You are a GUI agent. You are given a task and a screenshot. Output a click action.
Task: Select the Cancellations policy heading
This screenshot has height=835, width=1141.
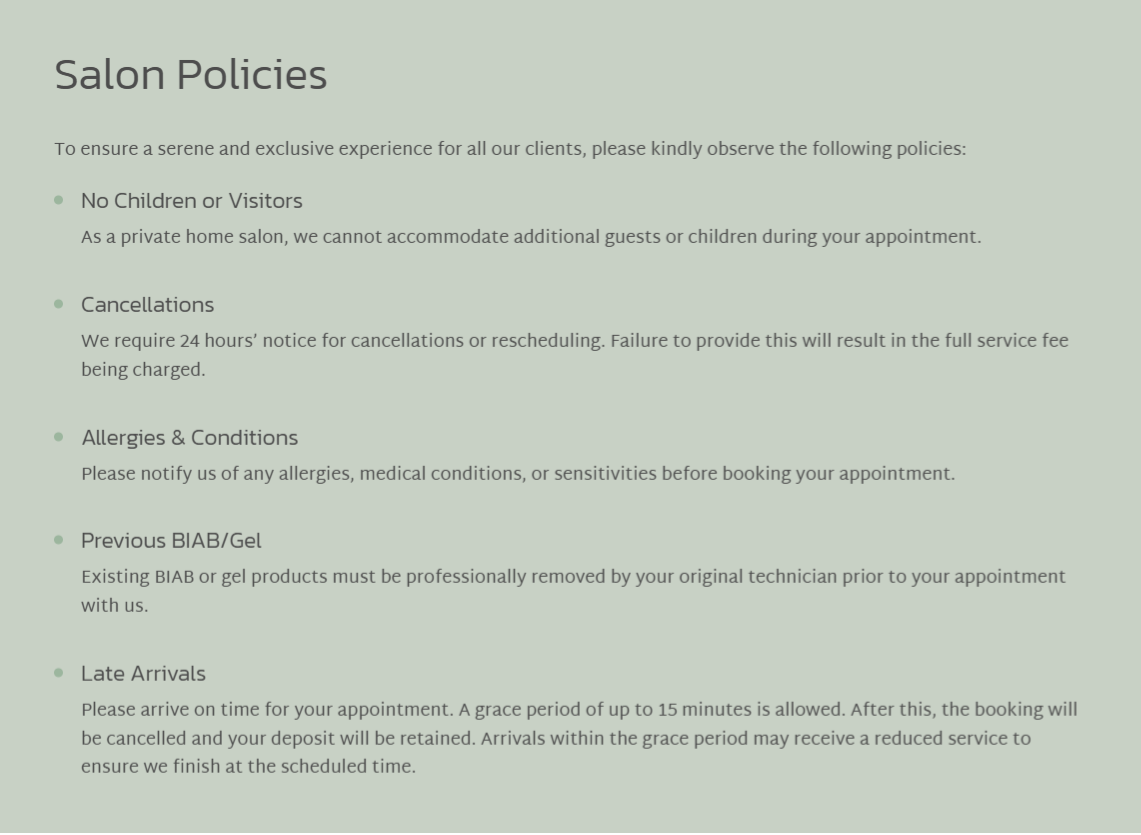click(x=147, y=305)
